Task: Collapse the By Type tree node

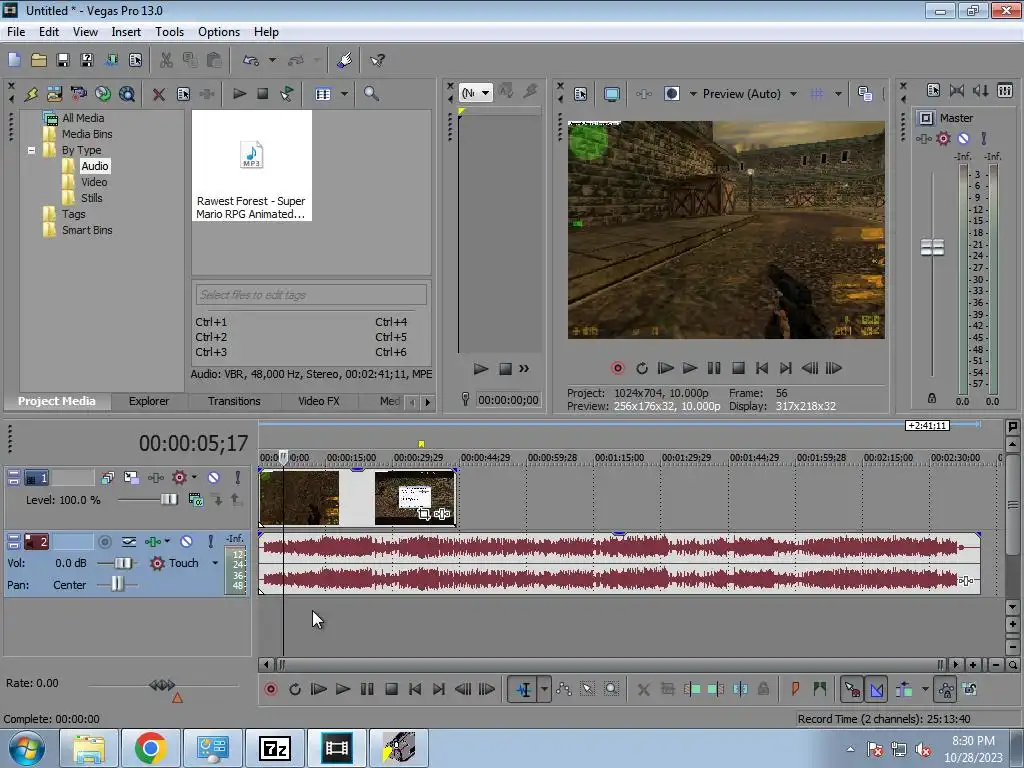Action: (31, 150)
